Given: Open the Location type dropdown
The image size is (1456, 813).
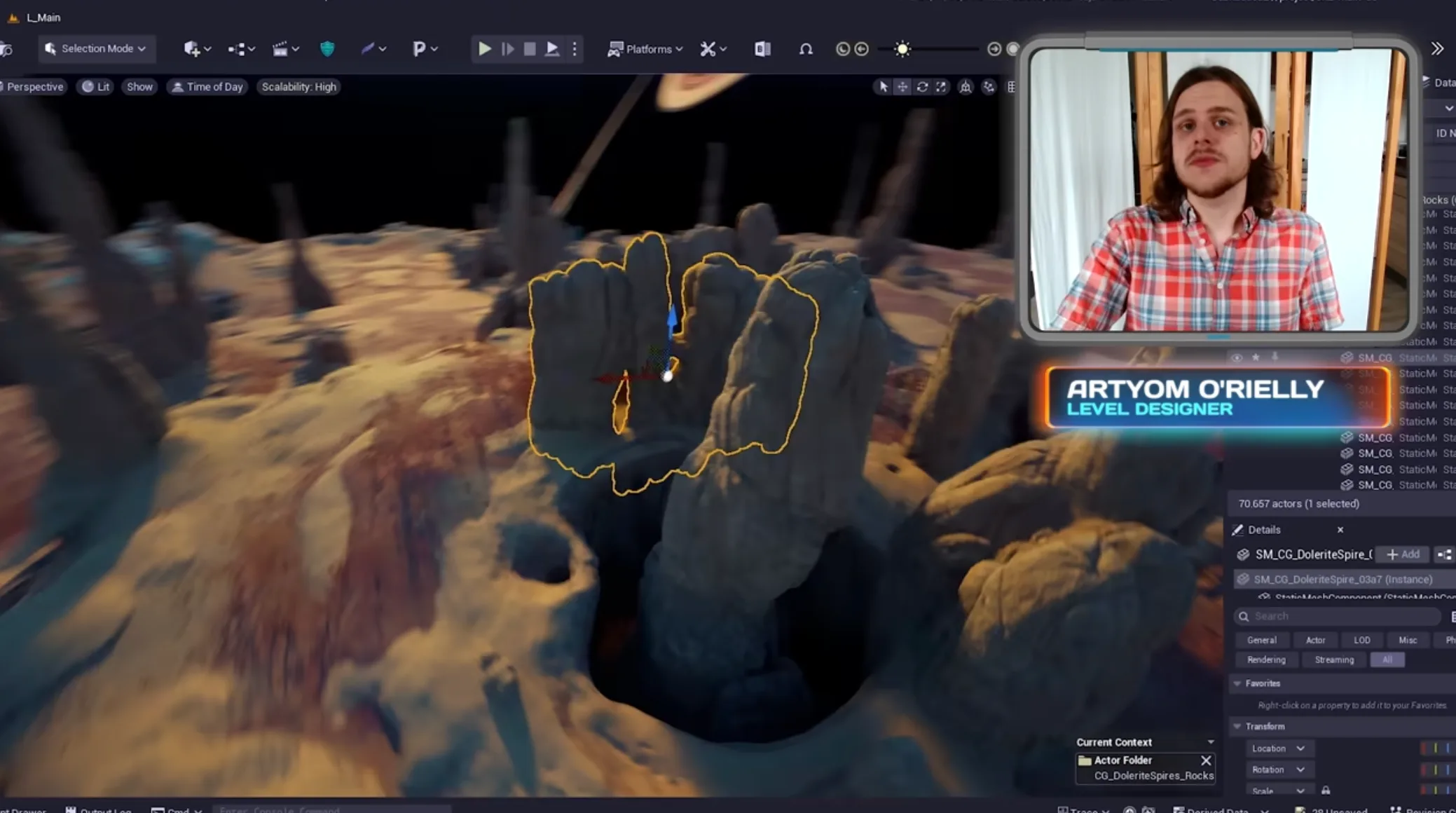Looking at the screenshot, I should pos(1279,749).
